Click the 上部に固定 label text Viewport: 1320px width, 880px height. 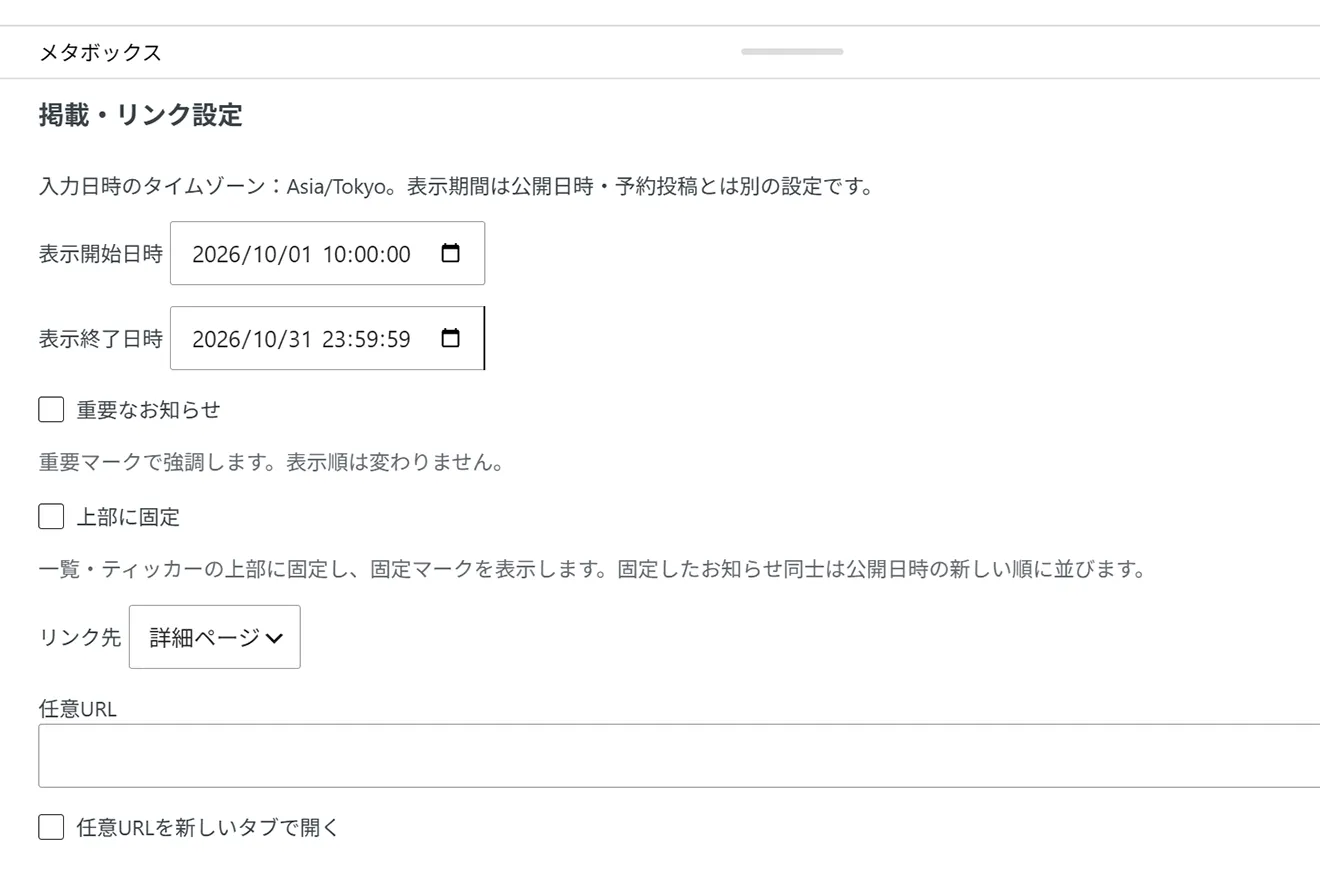pyautogui.click(x=128, y=517)
